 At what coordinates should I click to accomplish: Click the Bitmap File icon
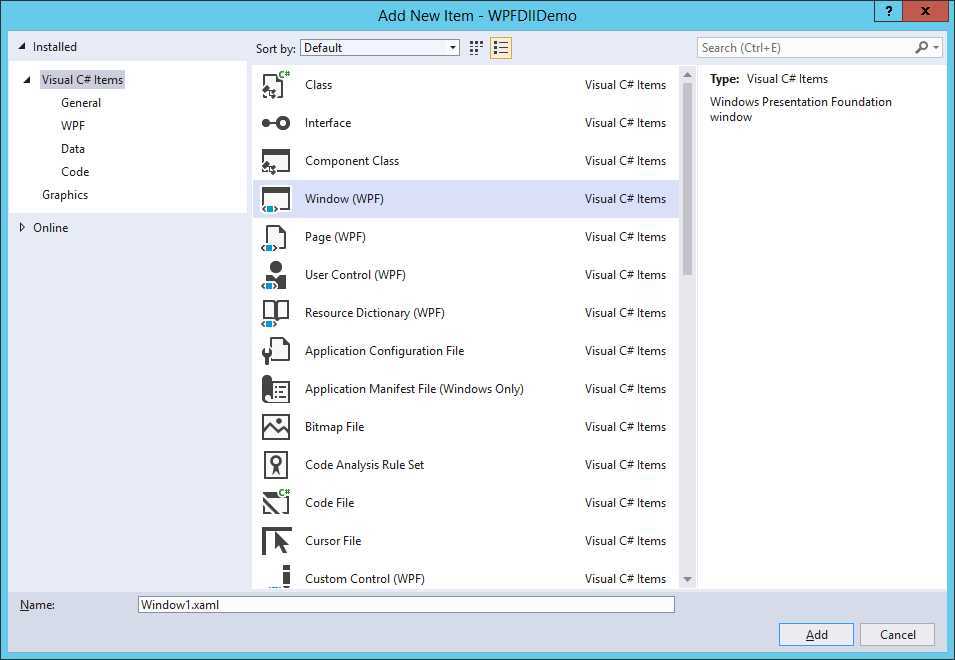276,427
